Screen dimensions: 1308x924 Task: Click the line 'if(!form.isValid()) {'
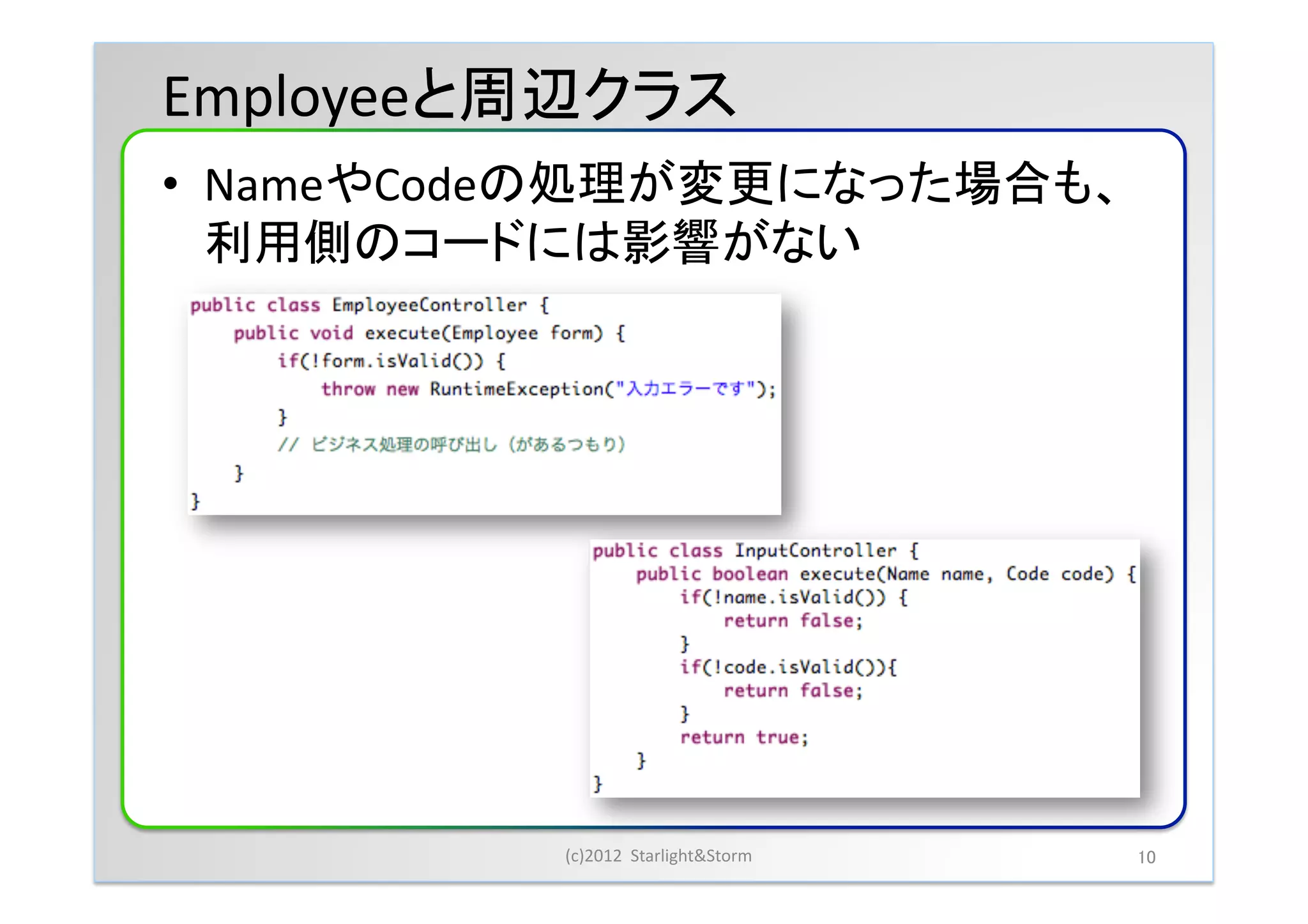coord(392,361)
